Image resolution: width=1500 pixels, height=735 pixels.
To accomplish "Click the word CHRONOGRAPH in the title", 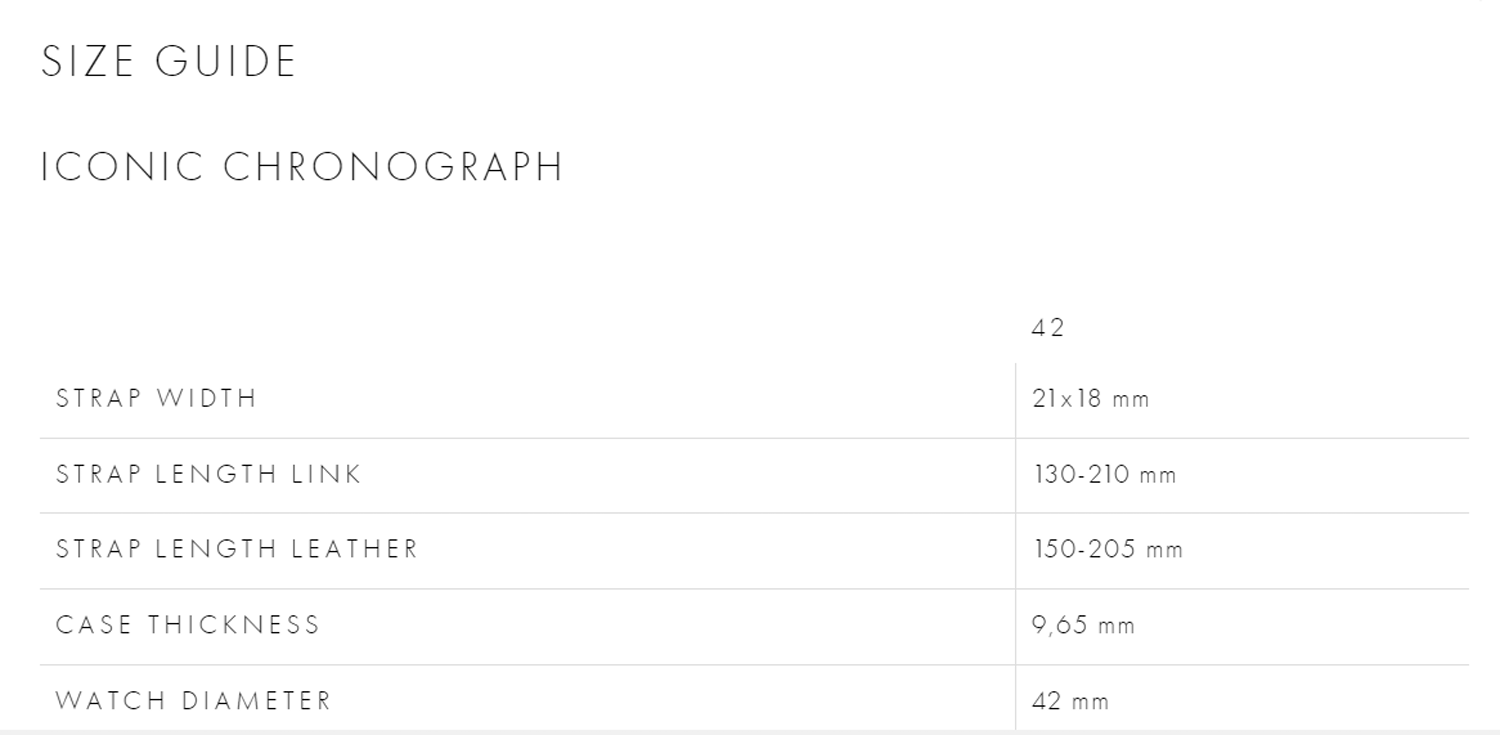I will (x=393, y=167).
